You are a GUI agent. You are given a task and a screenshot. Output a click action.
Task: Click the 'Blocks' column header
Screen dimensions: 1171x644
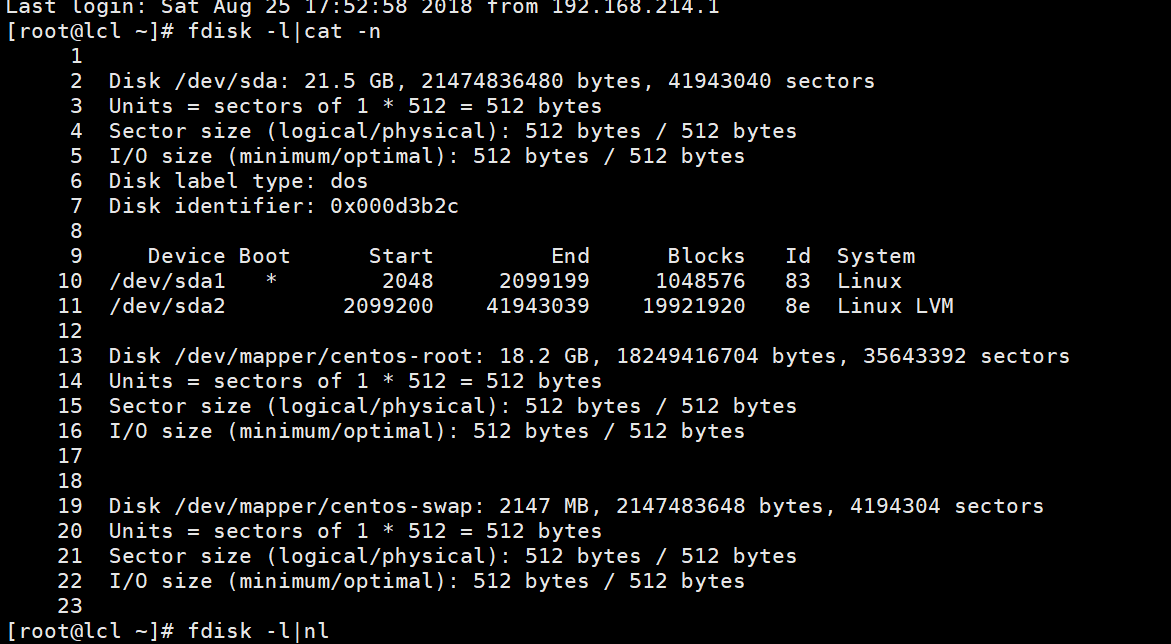(x=706, y=256)
